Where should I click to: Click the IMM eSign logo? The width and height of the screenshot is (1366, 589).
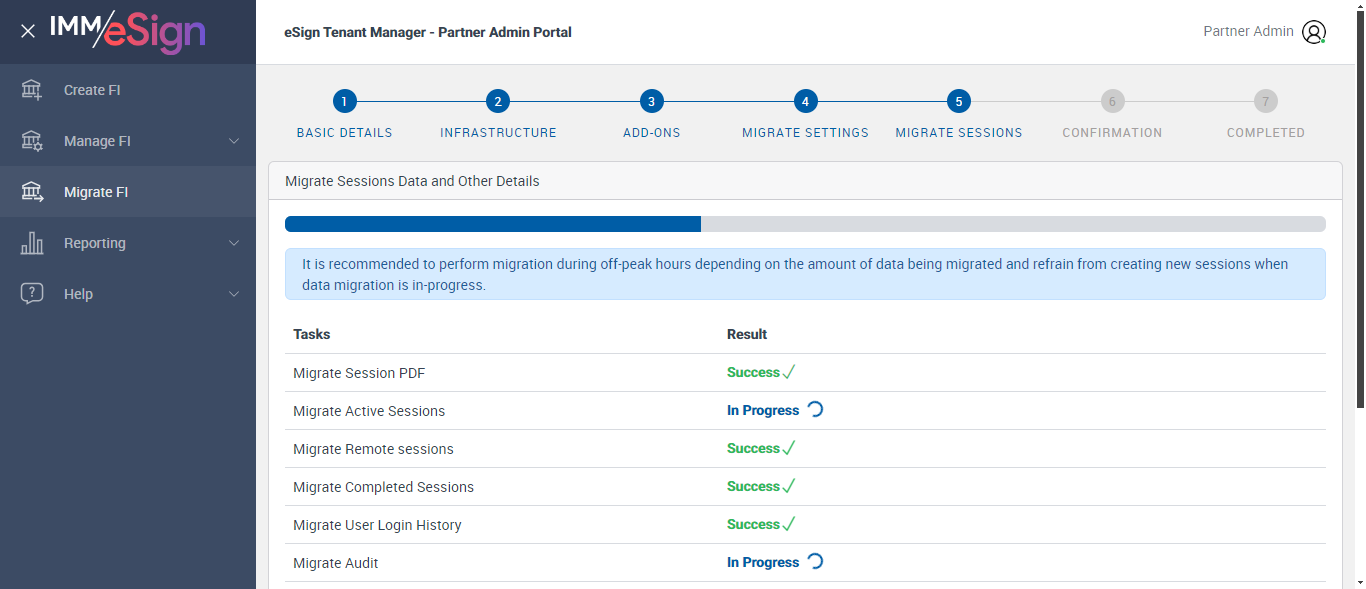(x=128, y=31)
